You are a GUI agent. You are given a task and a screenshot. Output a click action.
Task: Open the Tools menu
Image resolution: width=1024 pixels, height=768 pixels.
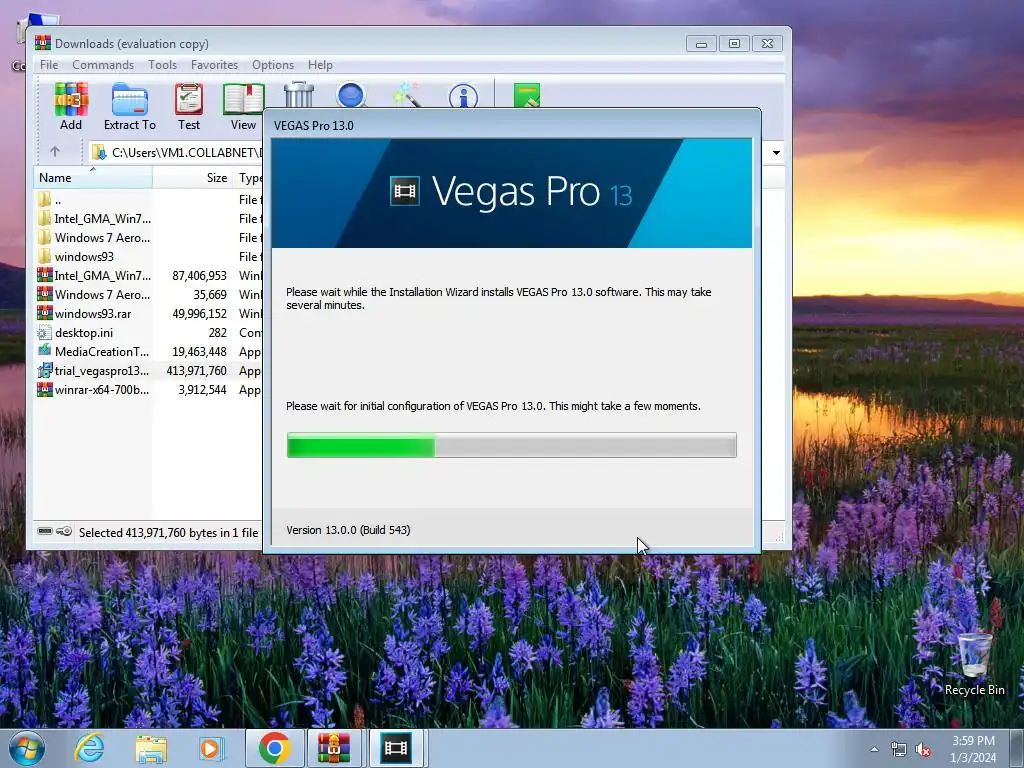162,65
